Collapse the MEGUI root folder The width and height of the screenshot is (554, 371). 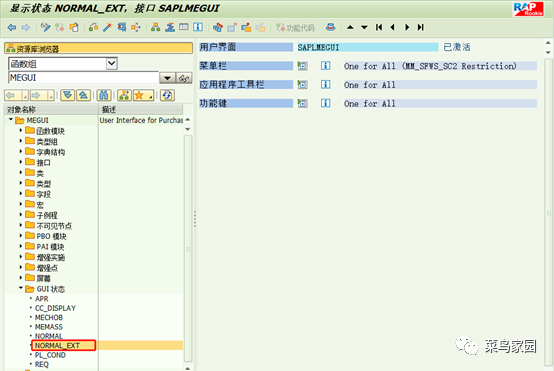click(x=11, y=120)
